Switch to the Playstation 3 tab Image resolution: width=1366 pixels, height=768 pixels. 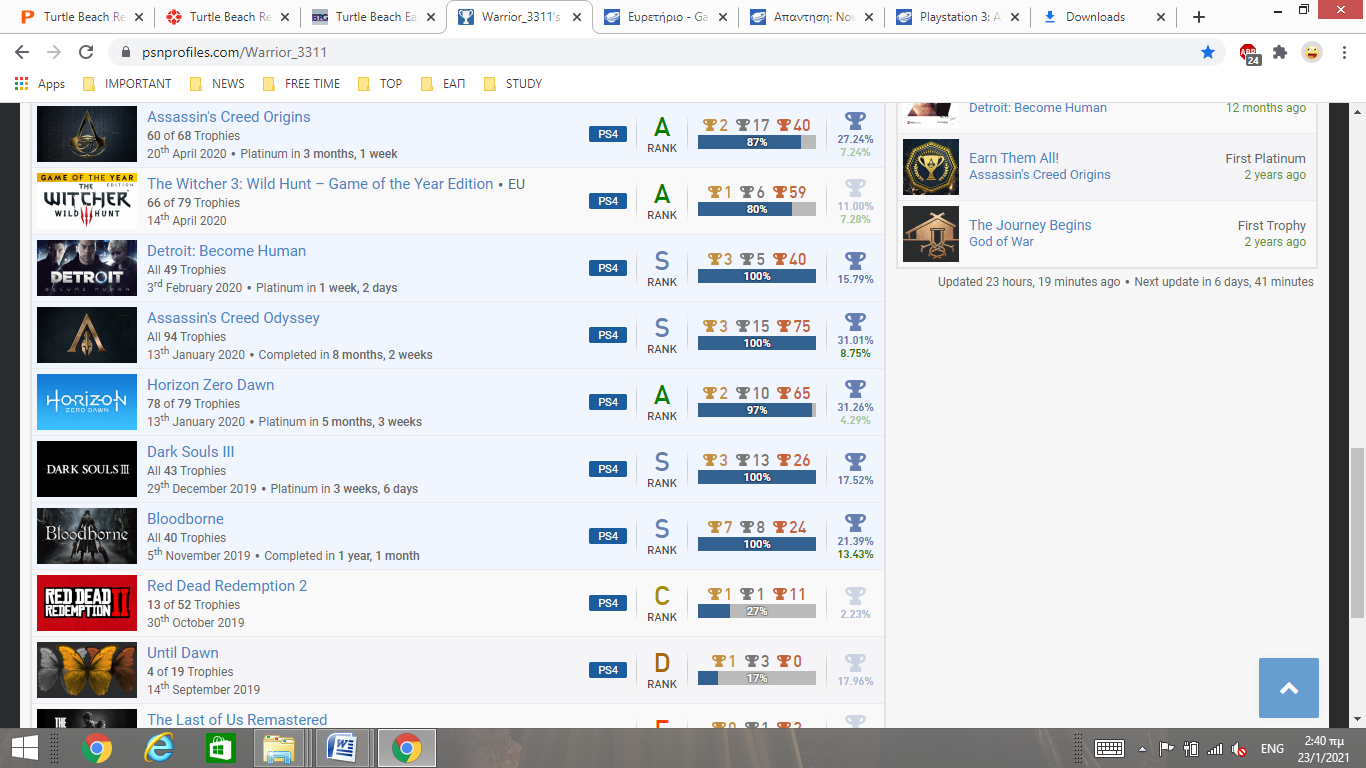click(x=959, y=17)
